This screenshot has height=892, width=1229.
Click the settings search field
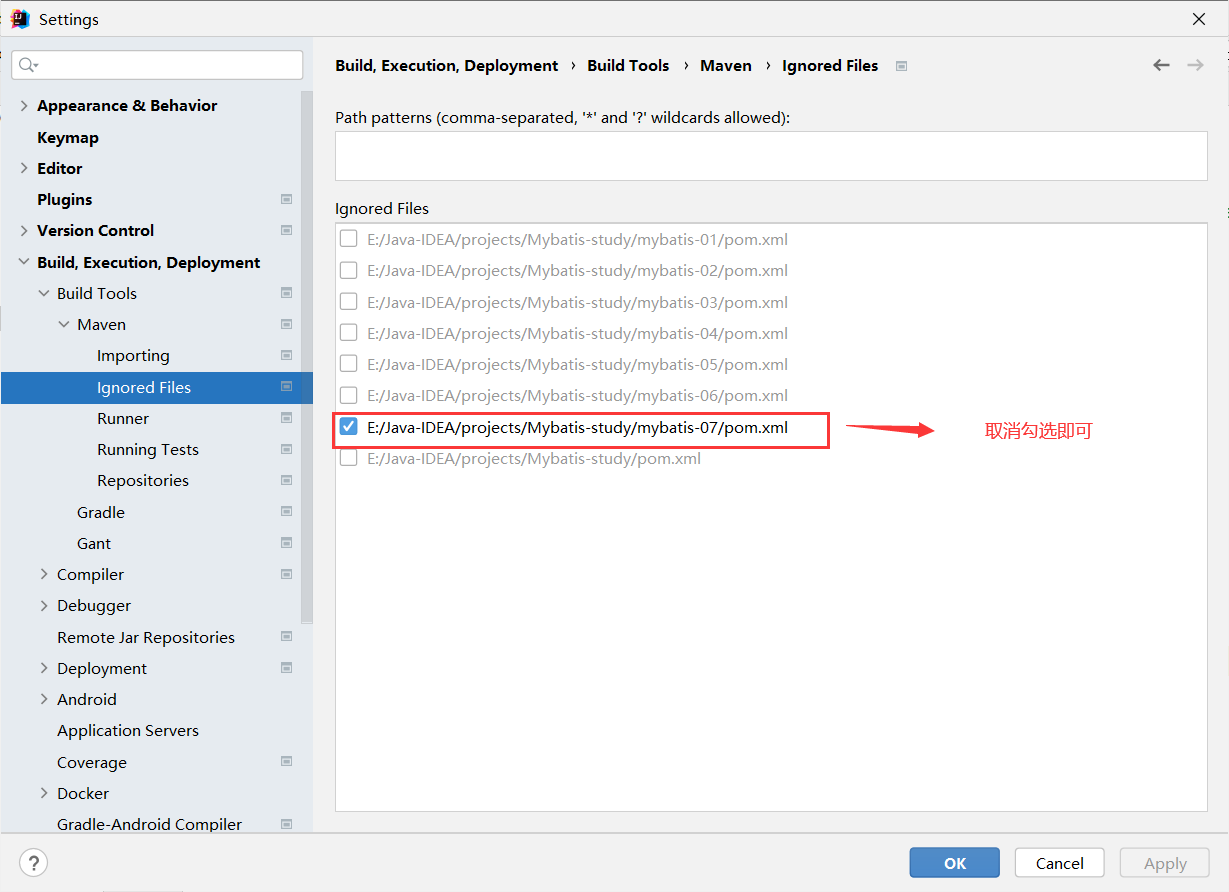coord(157,65)
